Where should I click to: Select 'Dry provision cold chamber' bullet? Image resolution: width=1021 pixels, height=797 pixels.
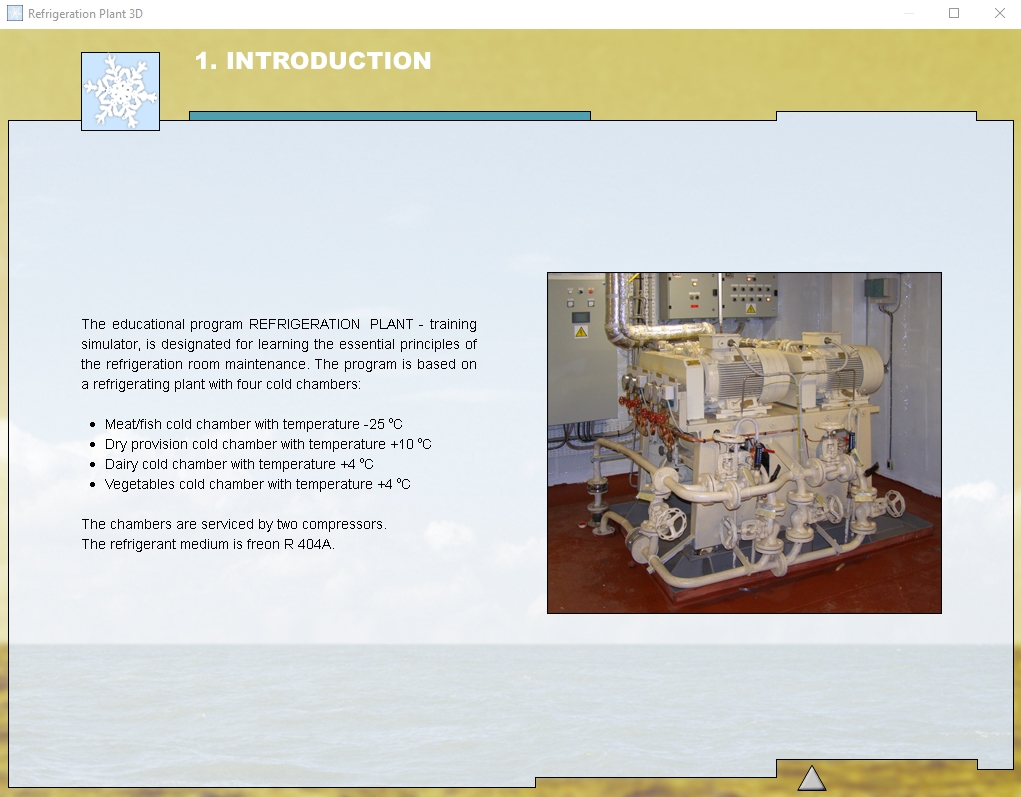pos(268,444)
